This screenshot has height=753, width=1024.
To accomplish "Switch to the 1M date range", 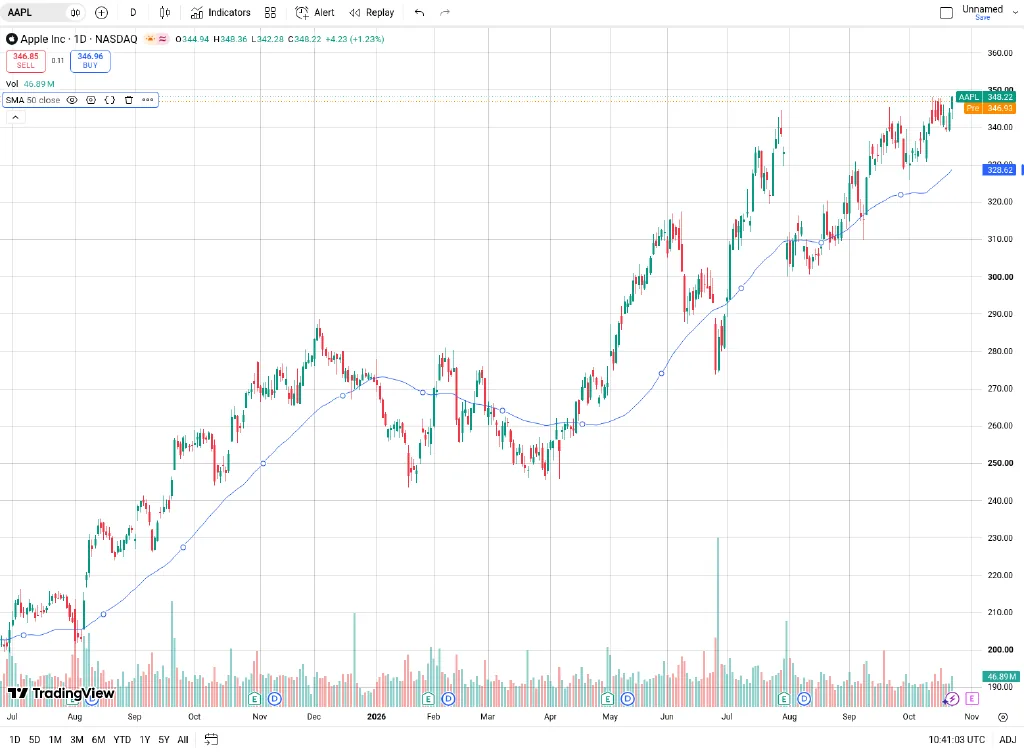I will click(55, 739).
